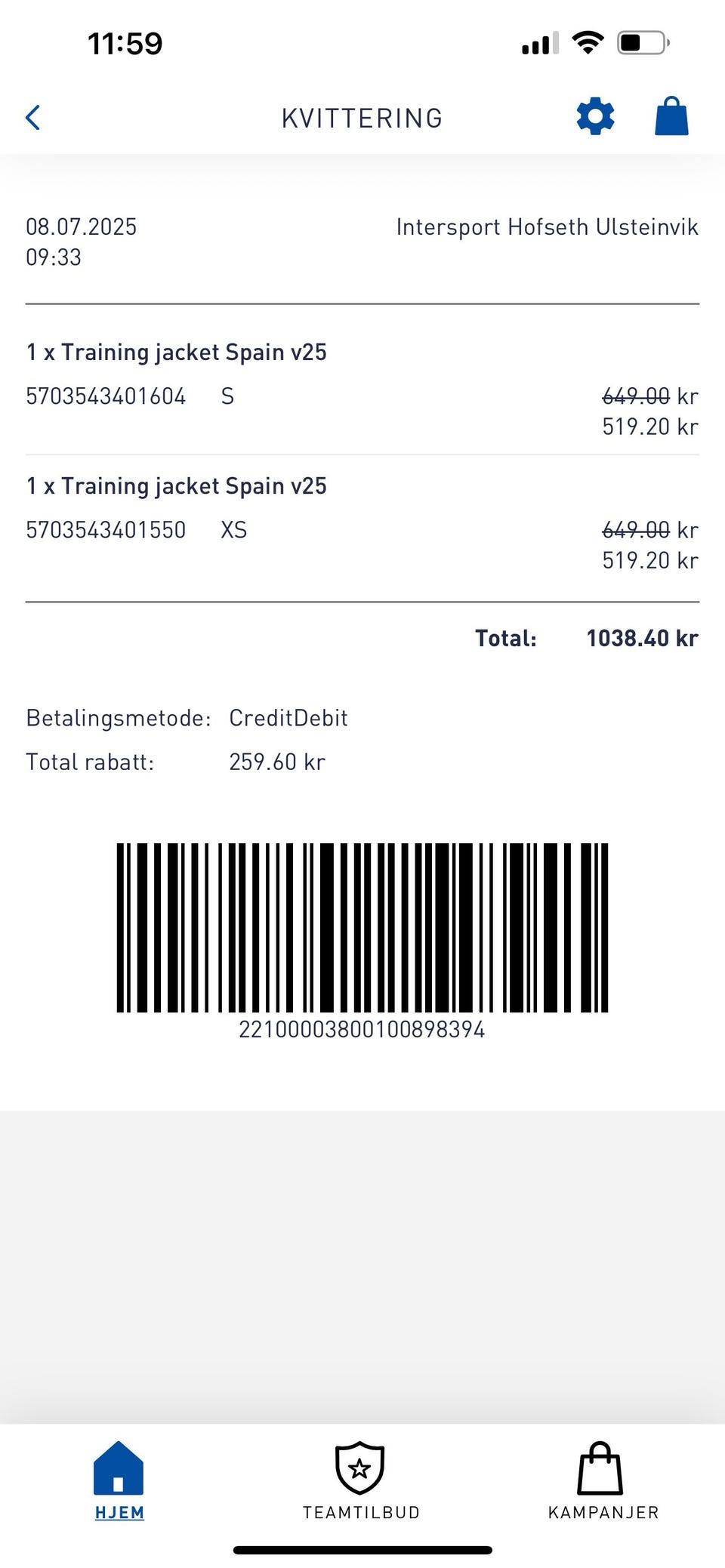Open settings via the gear icon
The image size is (725, 1568).
pyautogui.click(x=595, y=117)
